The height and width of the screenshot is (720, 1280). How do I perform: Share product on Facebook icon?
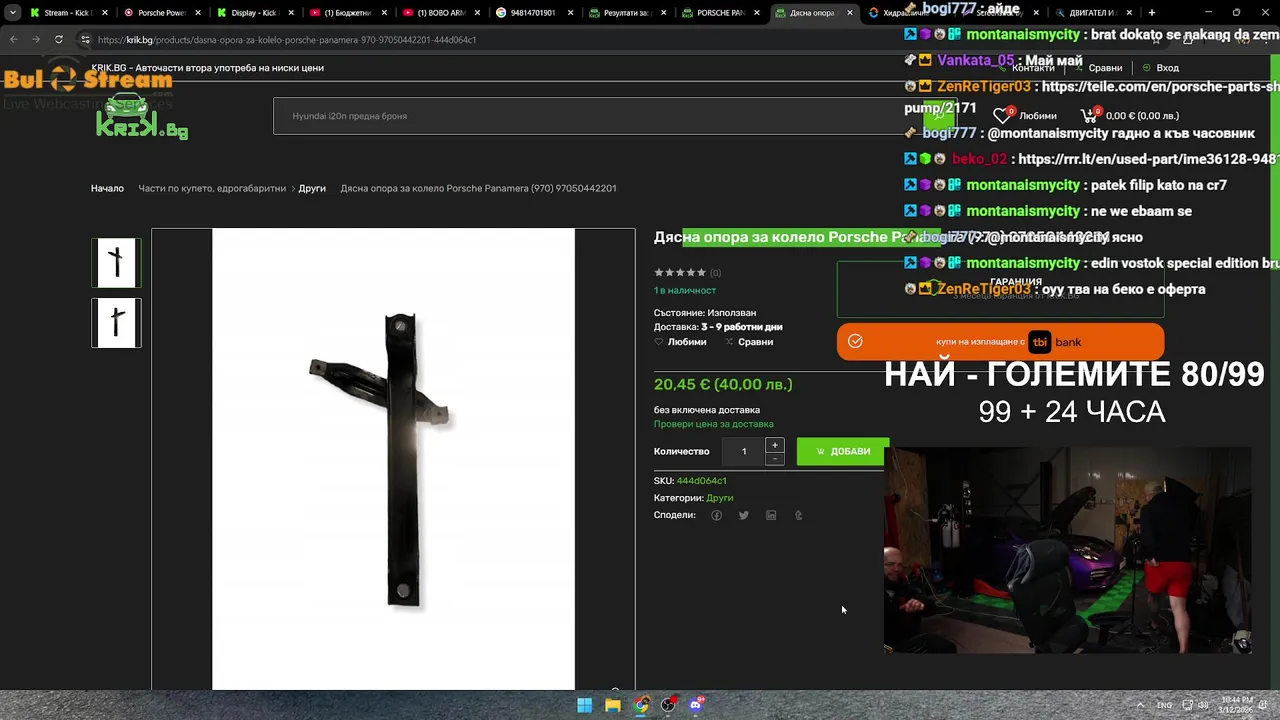tap(716, 515)
